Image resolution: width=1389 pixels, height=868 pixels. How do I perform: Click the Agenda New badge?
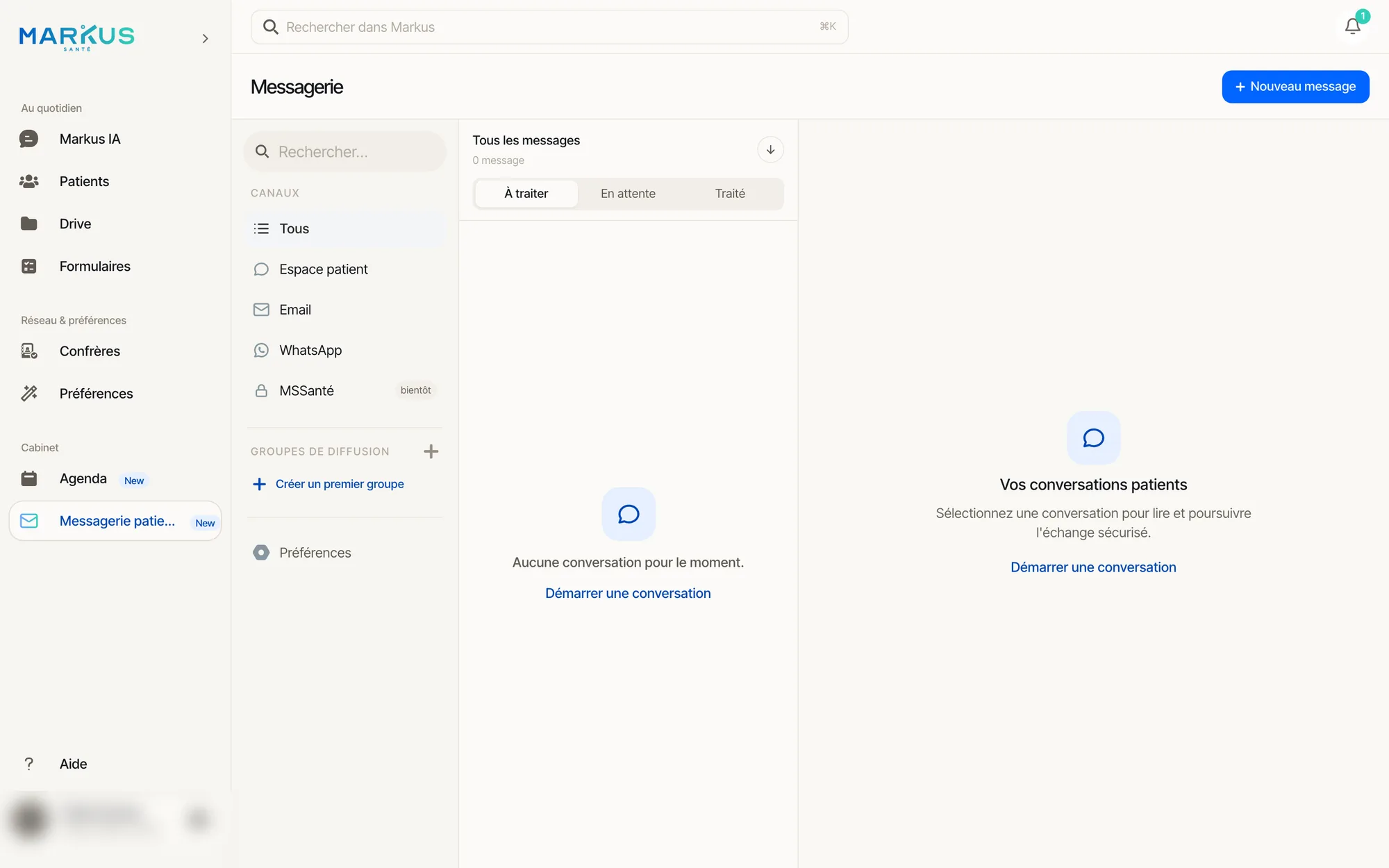tap(134, 481)
